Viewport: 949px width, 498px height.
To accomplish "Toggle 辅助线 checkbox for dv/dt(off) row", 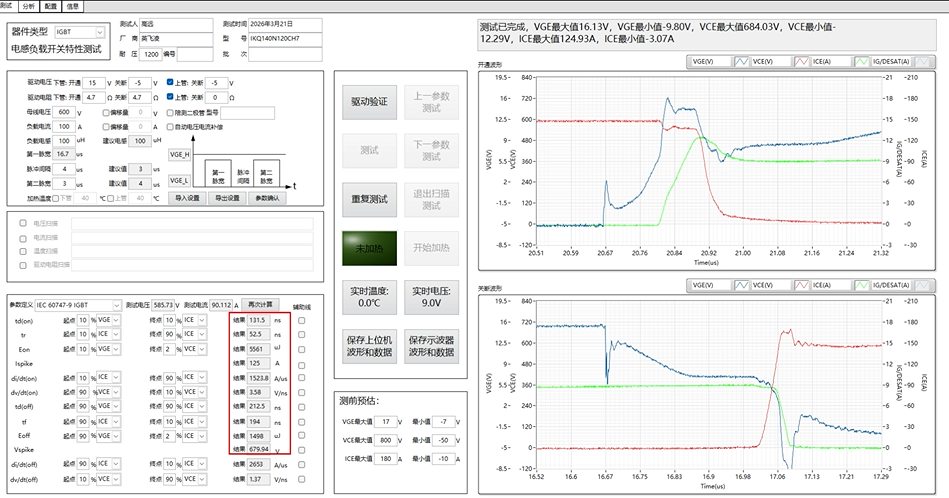I will pyautogui.click(x=301, y=479).
